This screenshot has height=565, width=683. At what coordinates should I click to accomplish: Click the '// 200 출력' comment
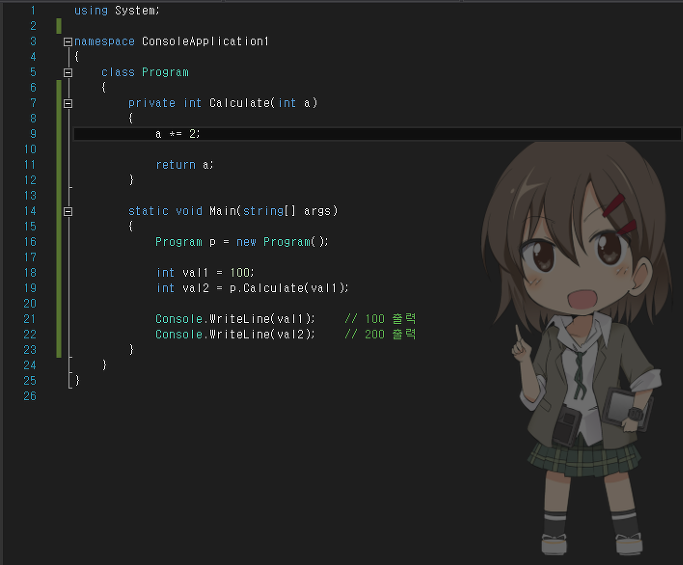tap(380, 334)
